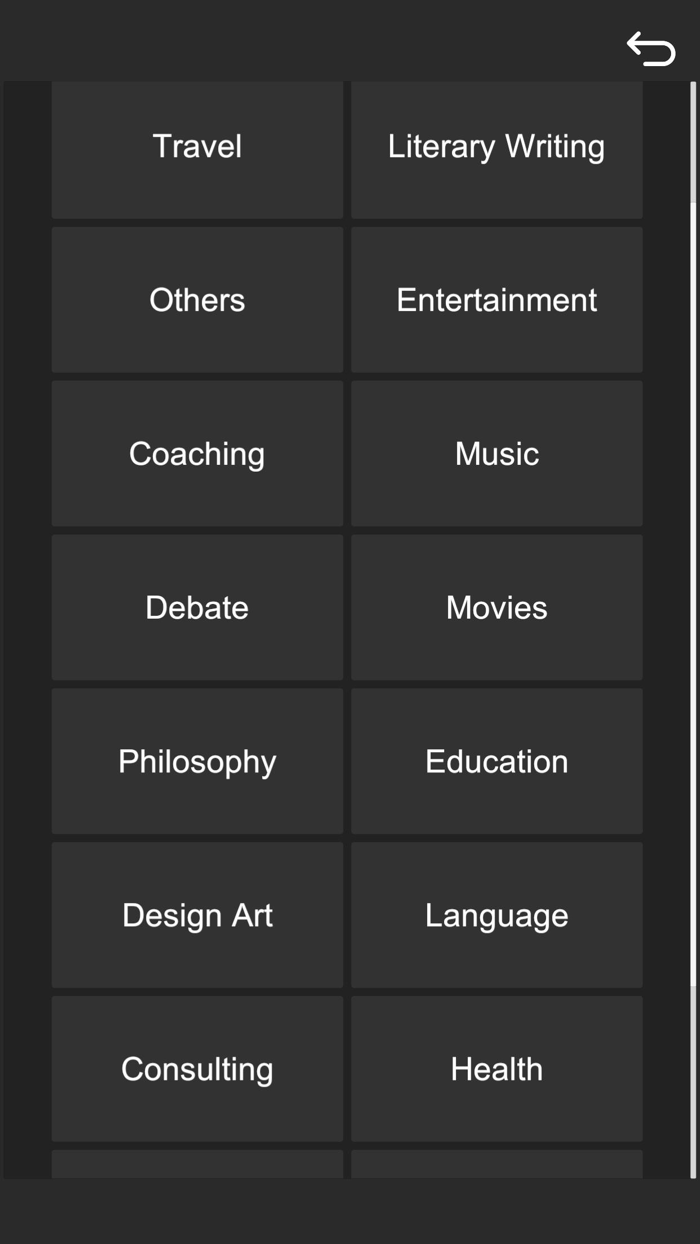Select the Movies category
This screenshot has width=700, height=1244.
496,608
